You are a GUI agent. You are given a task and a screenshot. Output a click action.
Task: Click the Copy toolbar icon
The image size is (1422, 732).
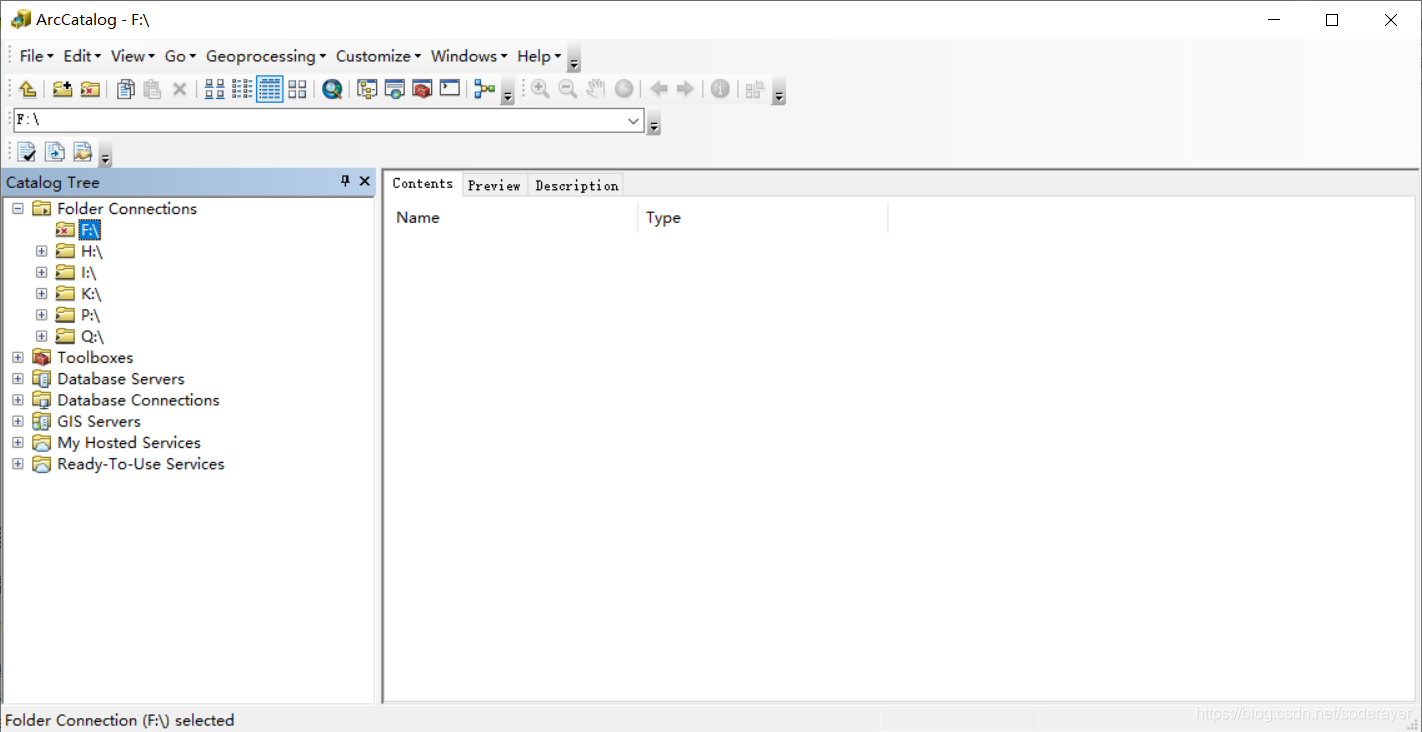click(x=125, y=89)
